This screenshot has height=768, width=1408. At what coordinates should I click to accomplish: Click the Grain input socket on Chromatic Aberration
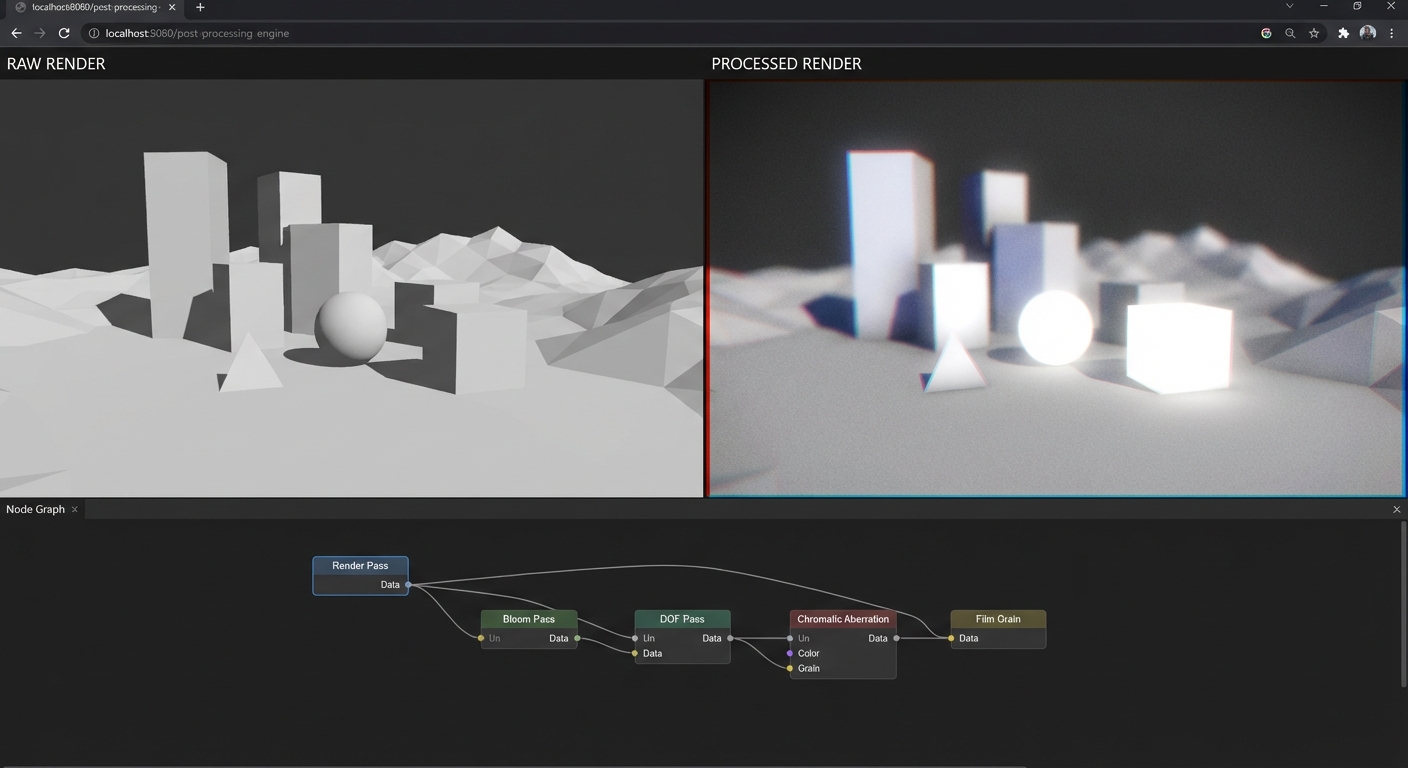(790, 669)
